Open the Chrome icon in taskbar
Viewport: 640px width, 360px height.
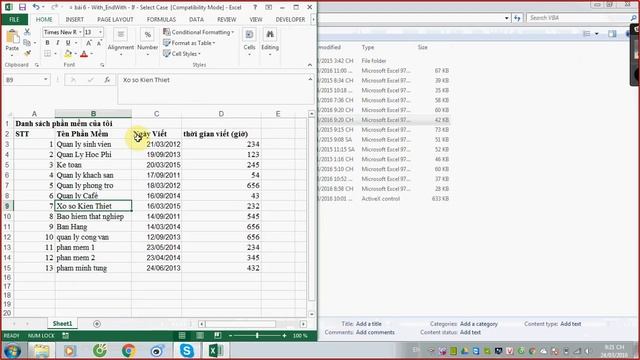point(129,351)
